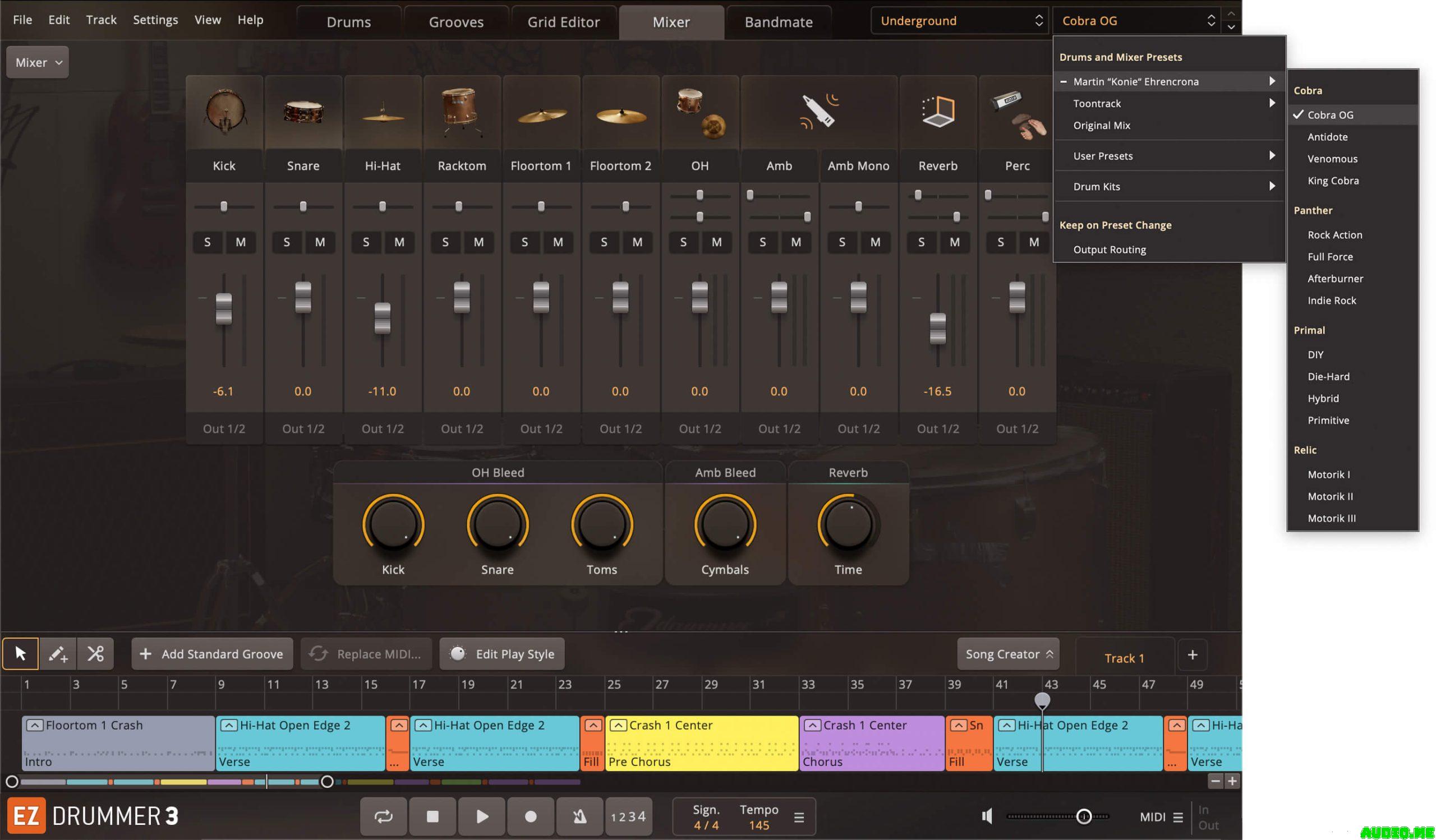The height and width of the screenshot is (840, 1436).
Task: Click the Floortom 2 cymbal icon
Action: coord(620,115)
